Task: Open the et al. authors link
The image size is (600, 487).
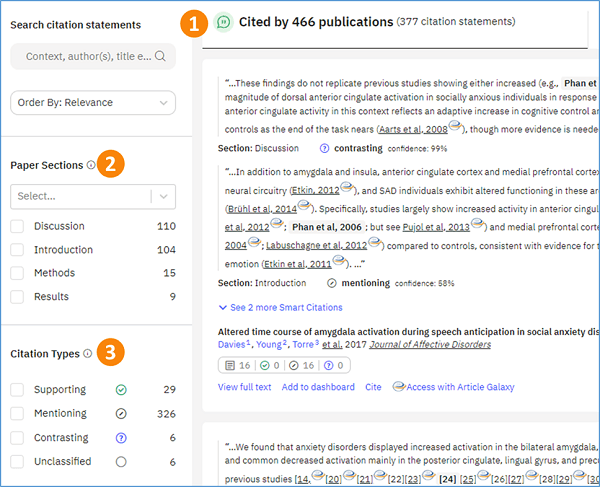Action: [332, 344]
